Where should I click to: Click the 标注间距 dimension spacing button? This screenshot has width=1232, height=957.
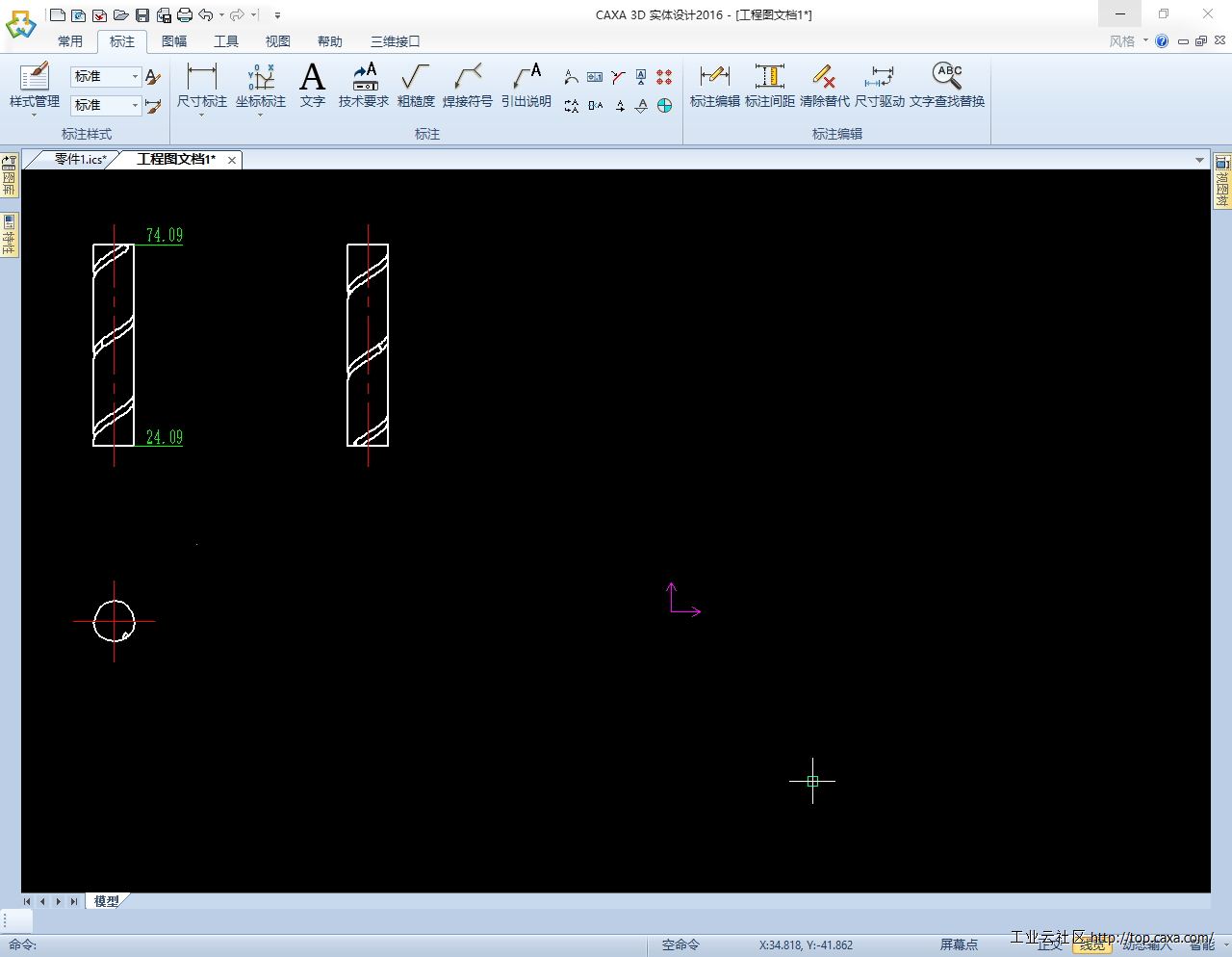(x=769, y=85)
